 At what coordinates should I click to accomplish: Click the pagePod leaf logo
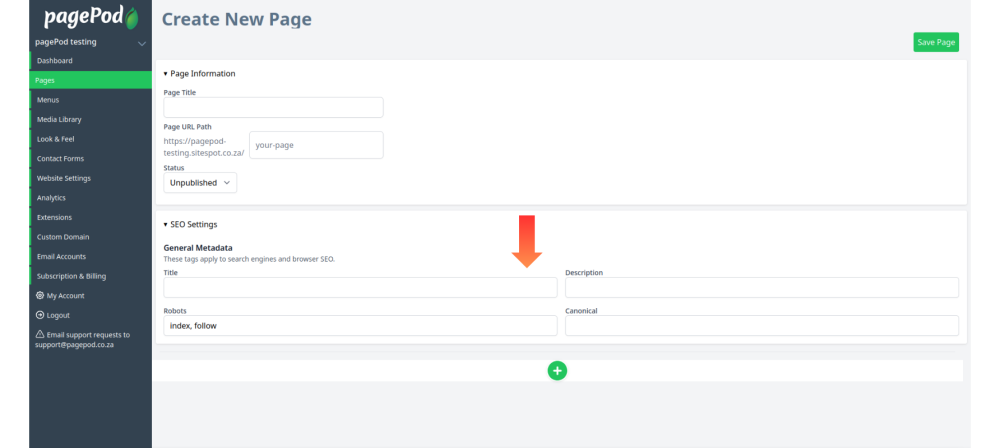91,17
